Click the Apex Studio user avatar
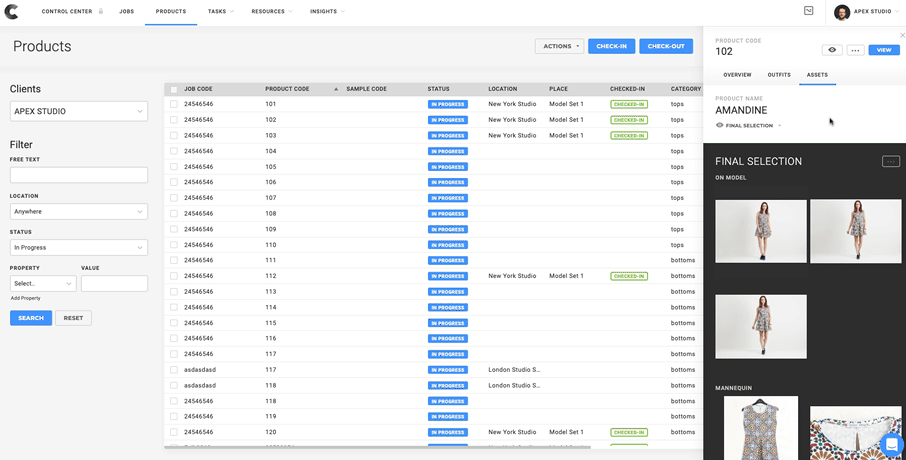This screenshot has height=460, width=906. pos(841,12)
